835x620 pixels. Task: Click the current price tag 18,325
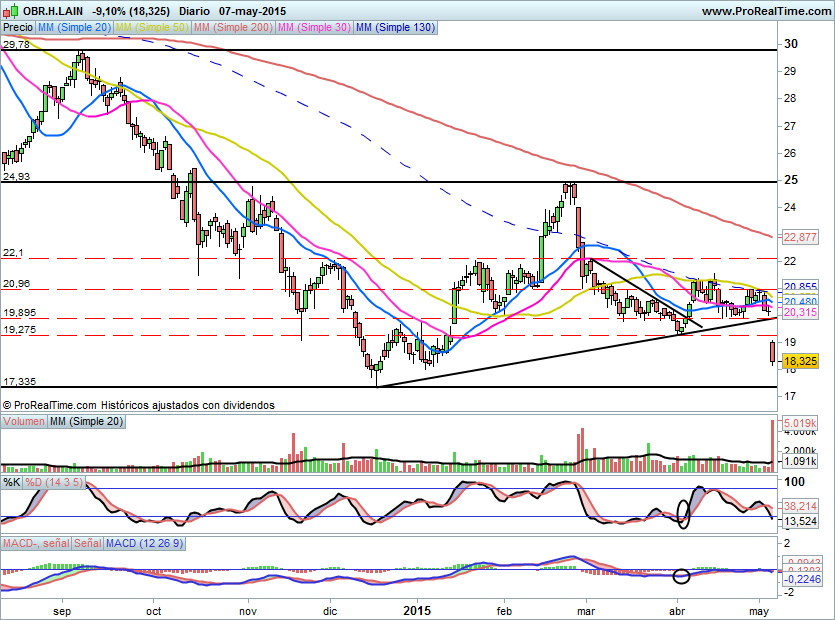click(802, 360)
